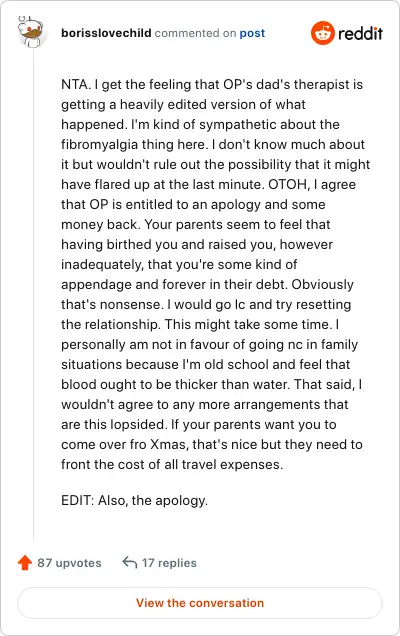Click the word "Xmas" in the comment

[168, 444]
